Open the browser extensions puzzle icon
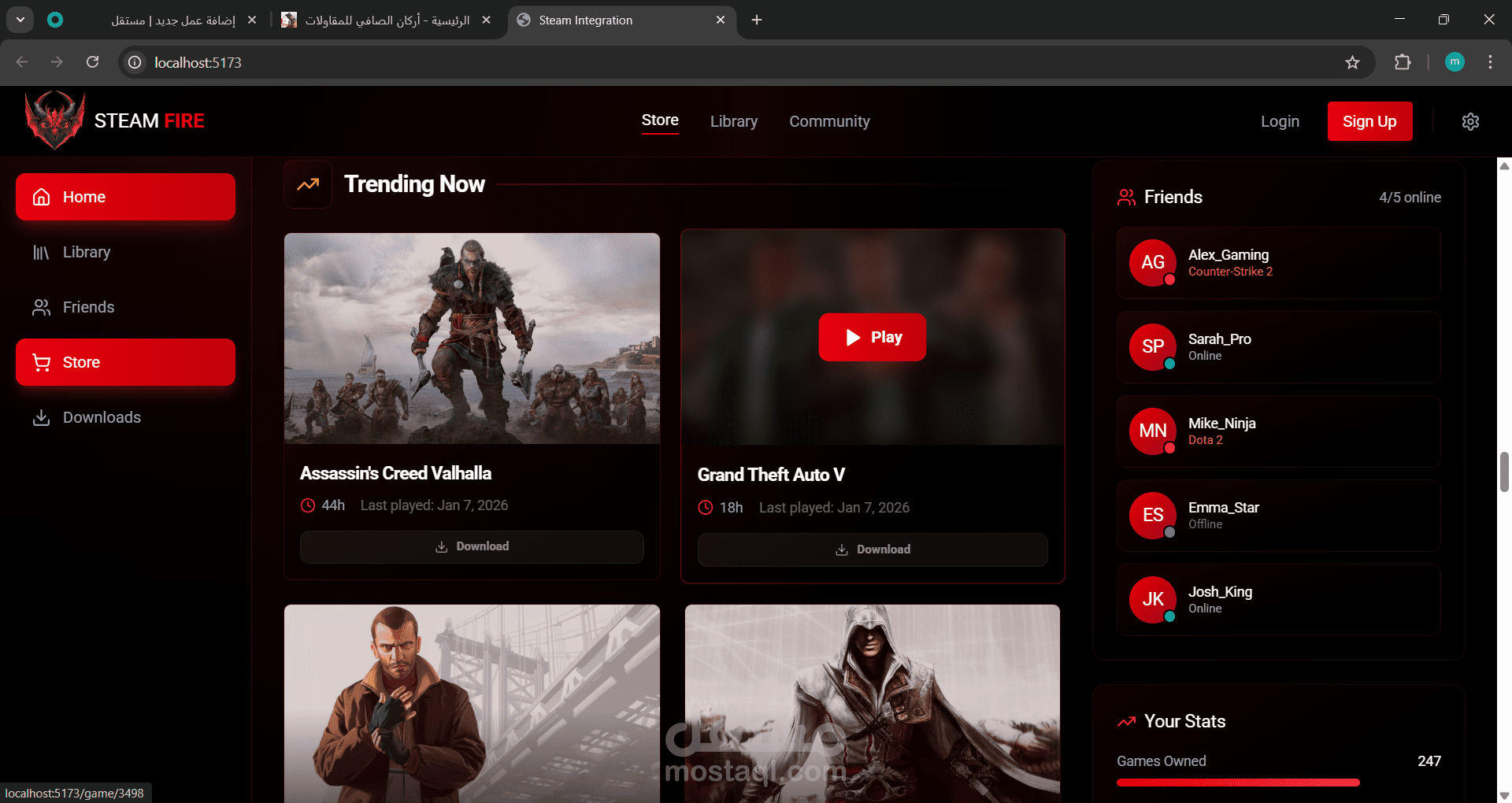This screenshot has width=1512, height=803. tap(1403, 62)
